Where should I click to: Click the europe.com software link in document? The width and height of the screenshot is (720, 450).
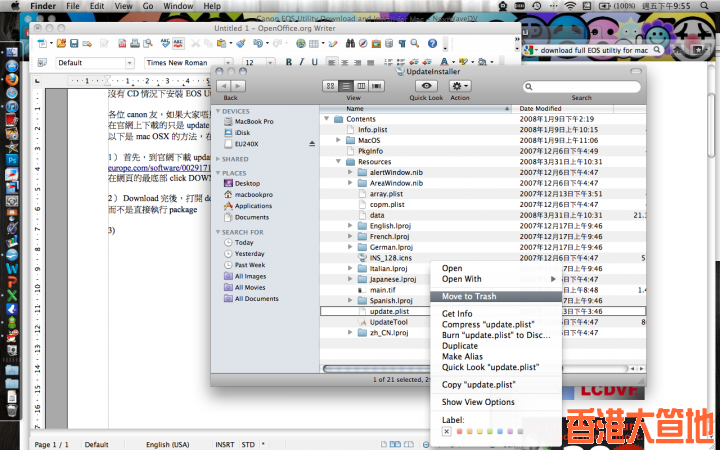click(x=159, y=168)
